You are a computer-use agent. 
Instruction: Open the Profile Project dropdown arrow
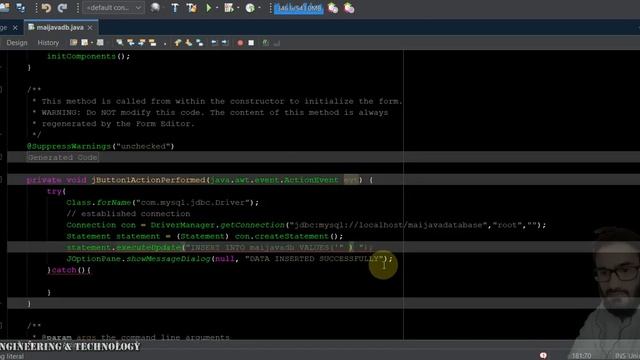[x=259, y=8]
